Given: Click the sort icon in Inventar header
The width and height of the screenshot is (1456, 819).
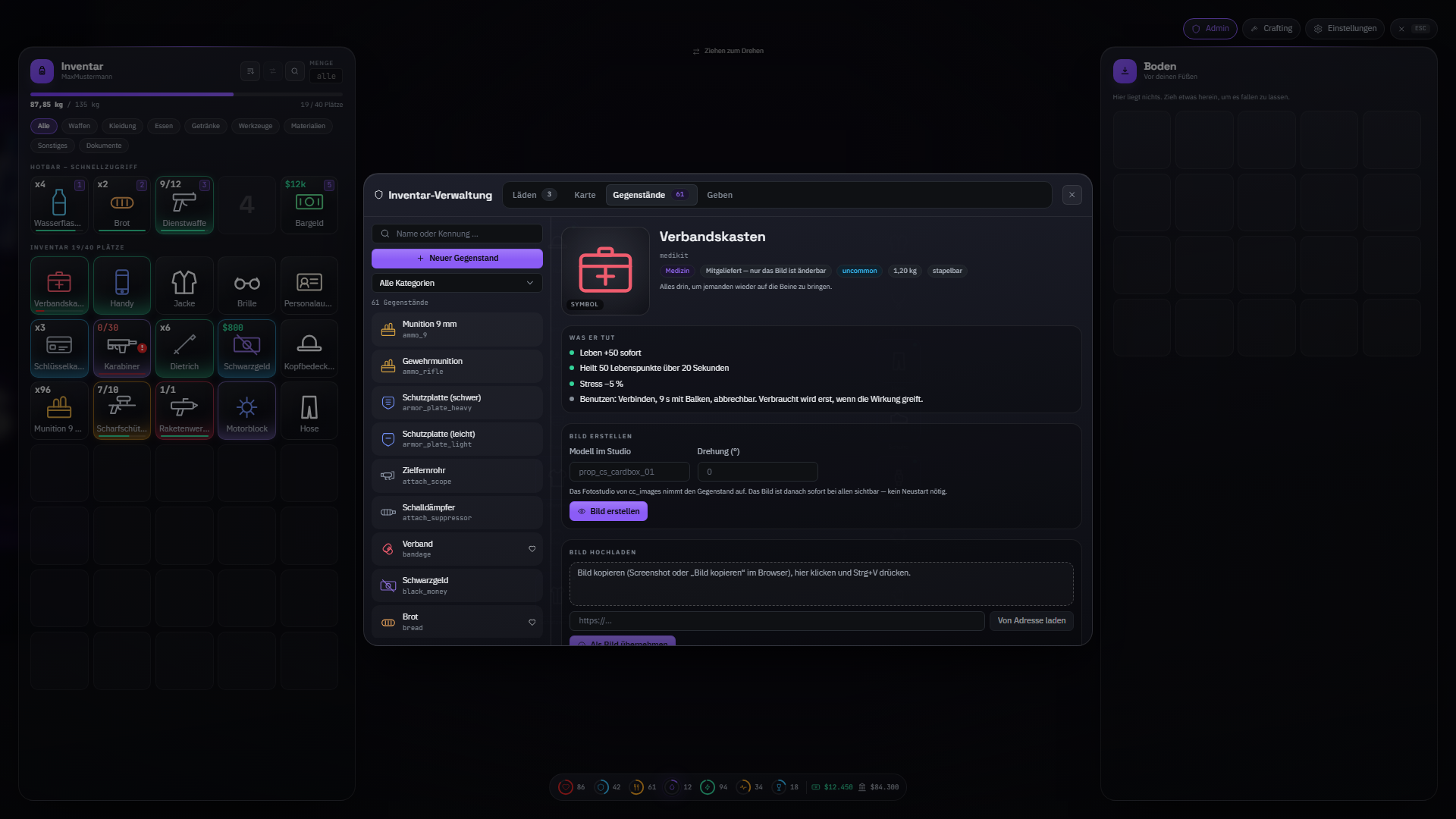Looking at the screenshot, I should coord(250,71).
